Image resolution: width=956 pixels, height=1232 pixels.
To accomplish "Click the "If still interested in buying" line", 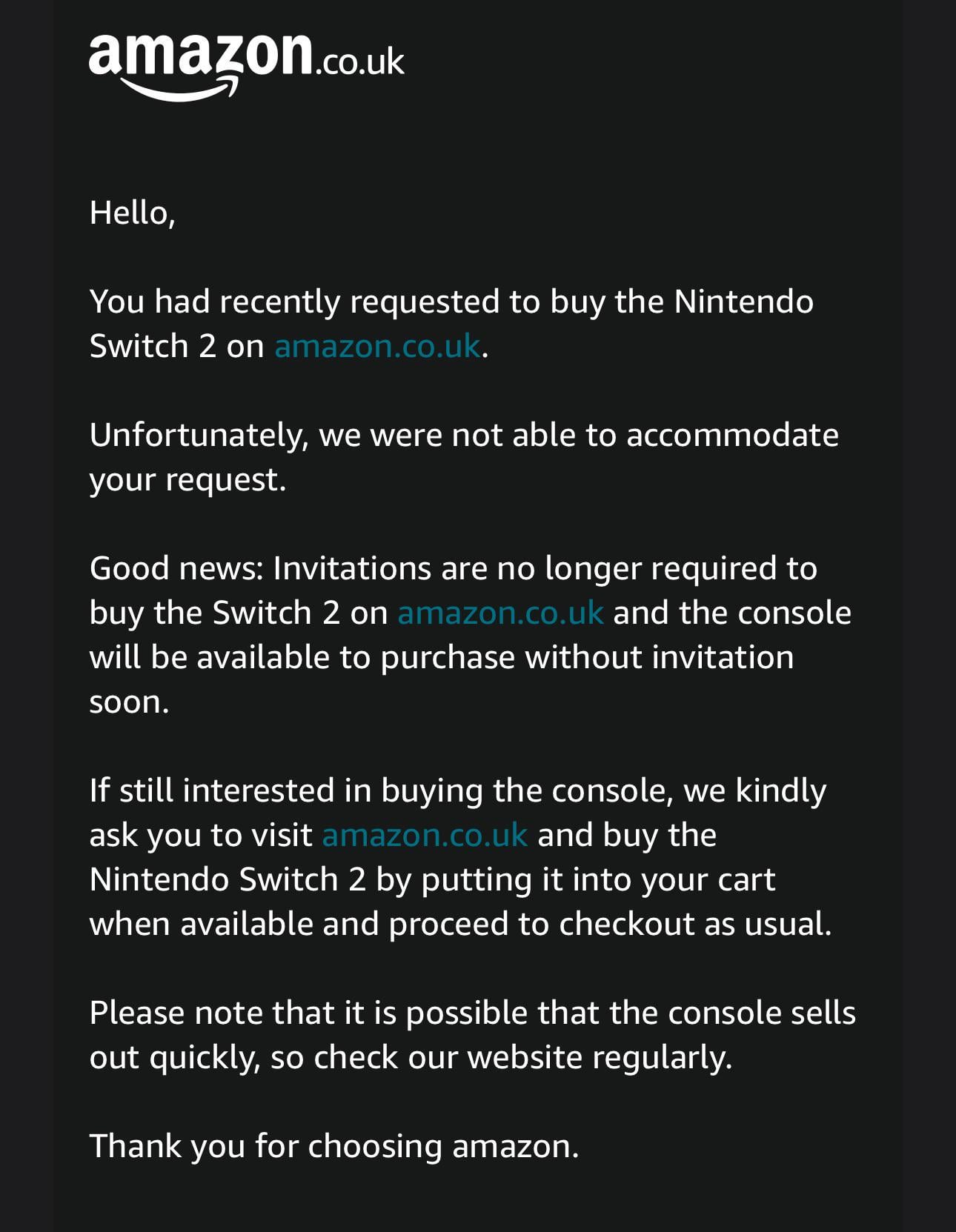I will click(457, 791).
